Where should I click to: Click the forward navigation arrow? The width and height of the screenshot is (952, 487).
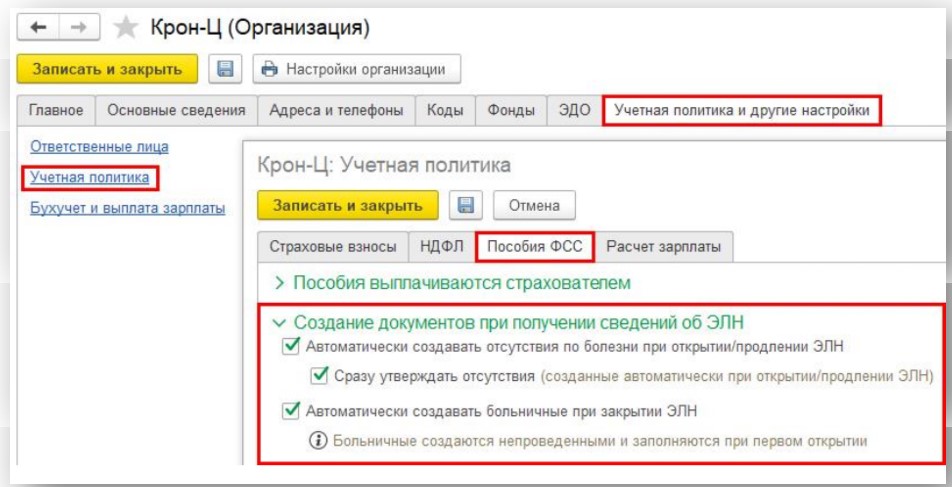77,29
